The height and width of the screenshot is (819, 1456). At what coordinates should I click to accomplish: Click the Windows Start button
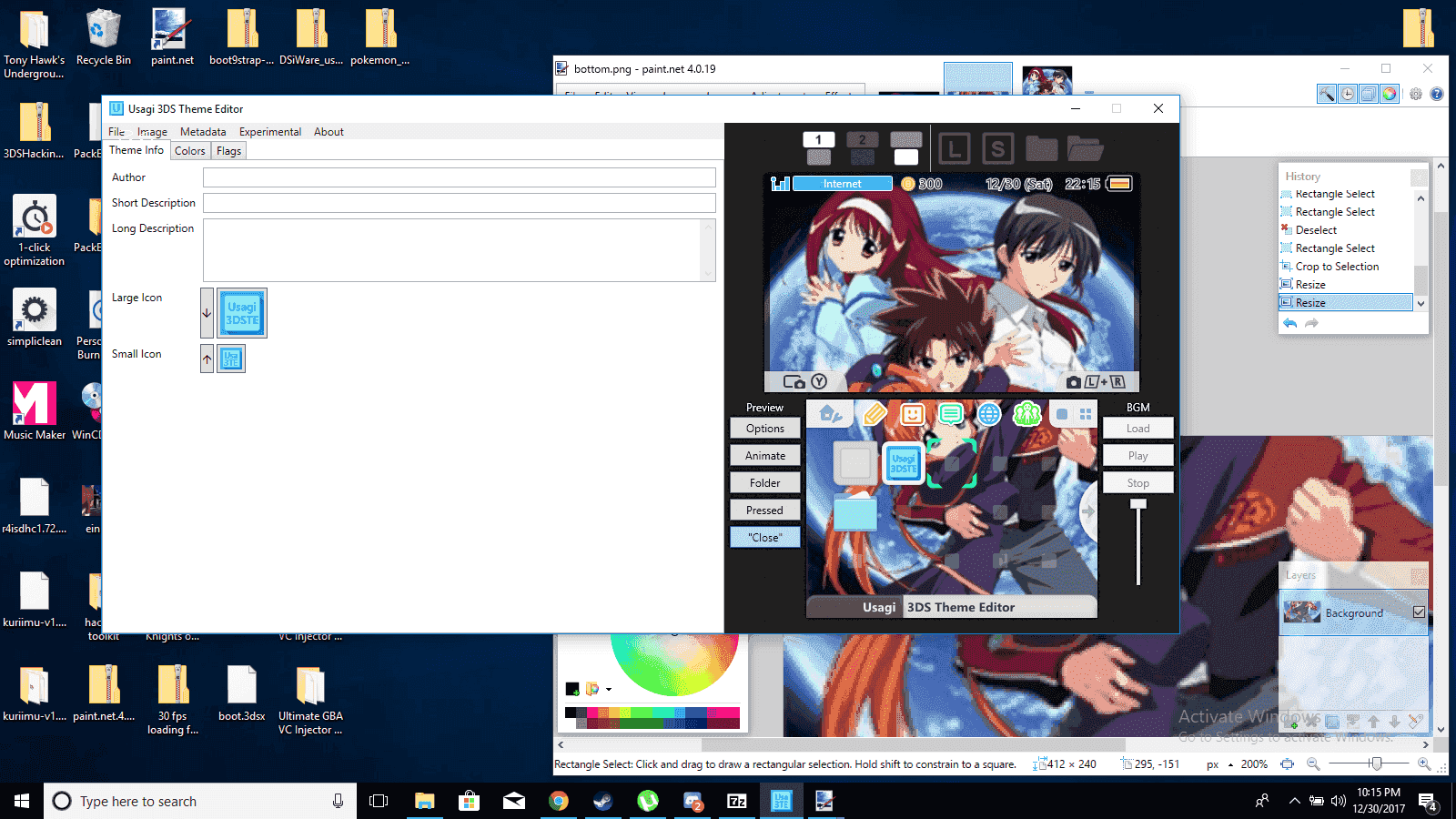[22, 801]
